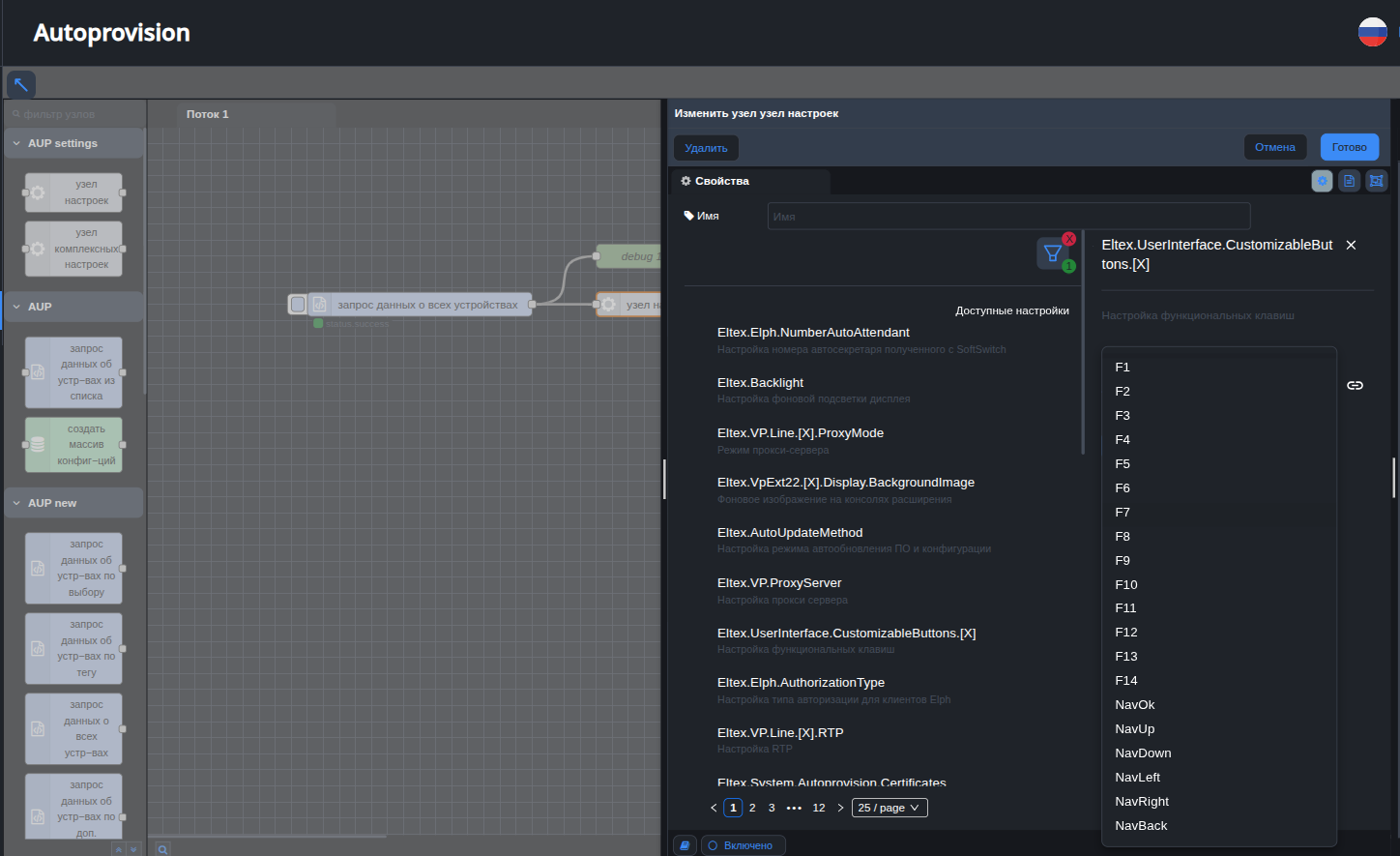Toggle the Включено enabled state button
1400x856 pixels.
pos(742,845)
